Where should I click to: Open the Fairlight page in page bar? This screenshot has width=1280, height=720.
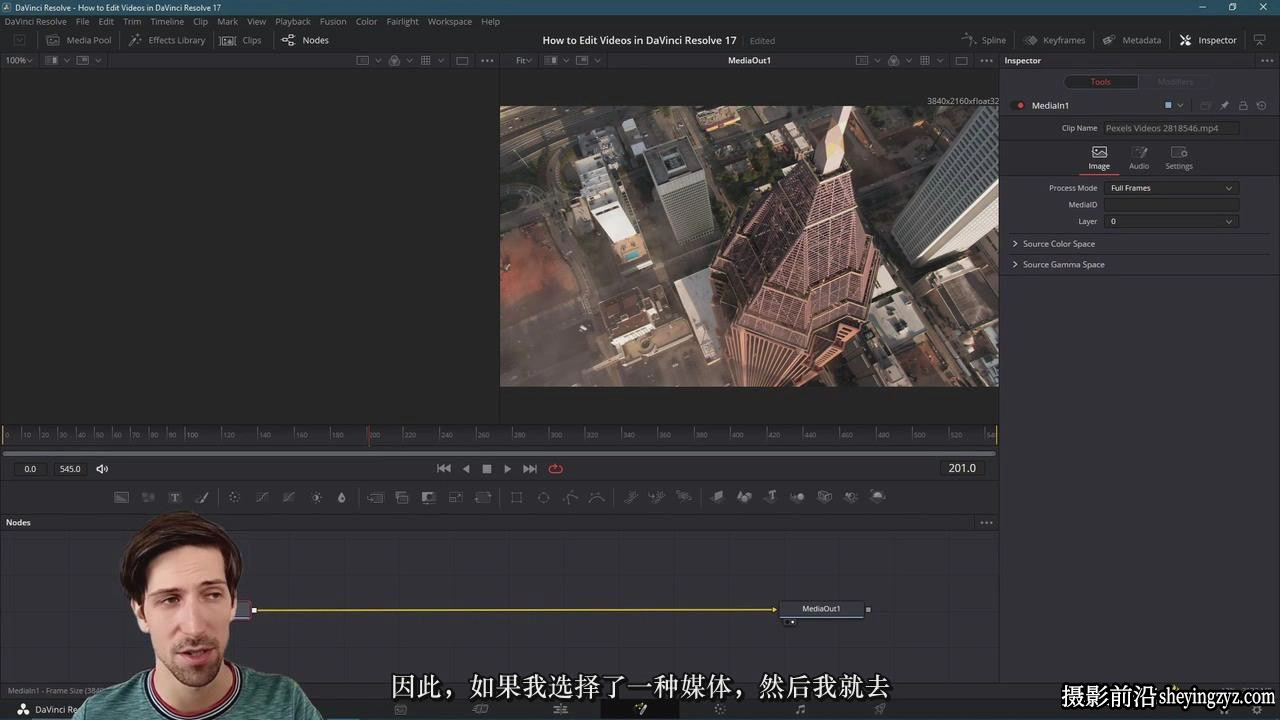800,709
